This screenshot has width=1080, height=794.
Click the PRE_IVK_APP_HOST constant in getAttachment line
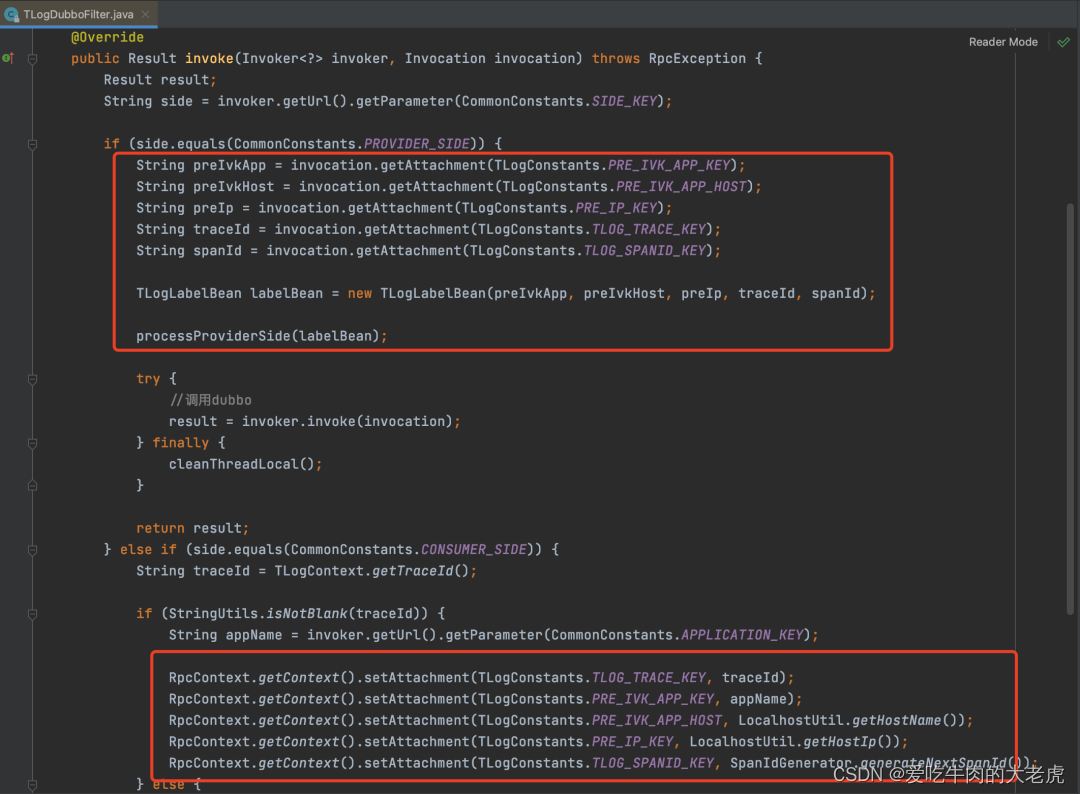coord(681,187)
